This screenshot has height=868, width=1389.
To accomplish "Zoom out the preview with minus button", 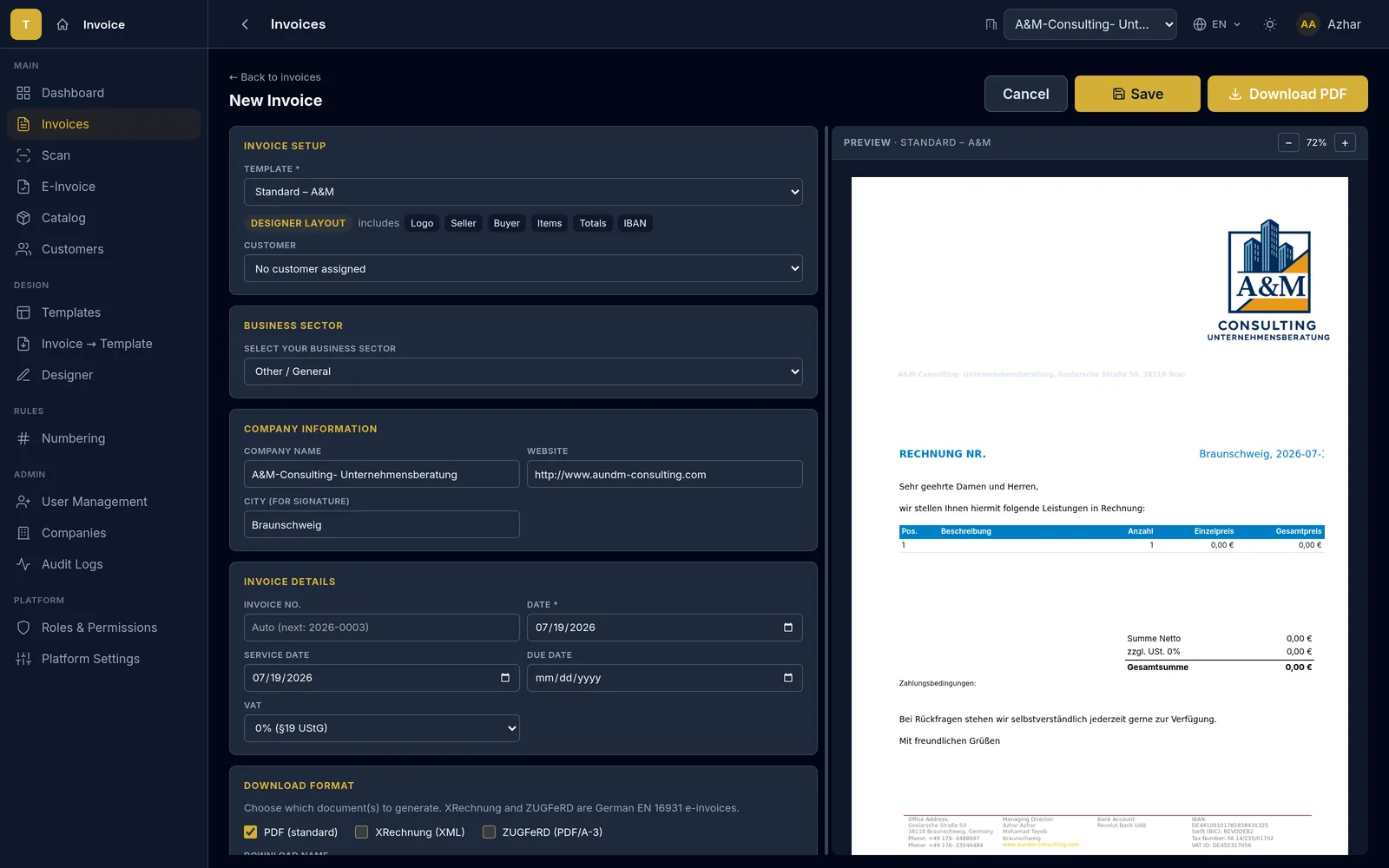I will 1288,142.
